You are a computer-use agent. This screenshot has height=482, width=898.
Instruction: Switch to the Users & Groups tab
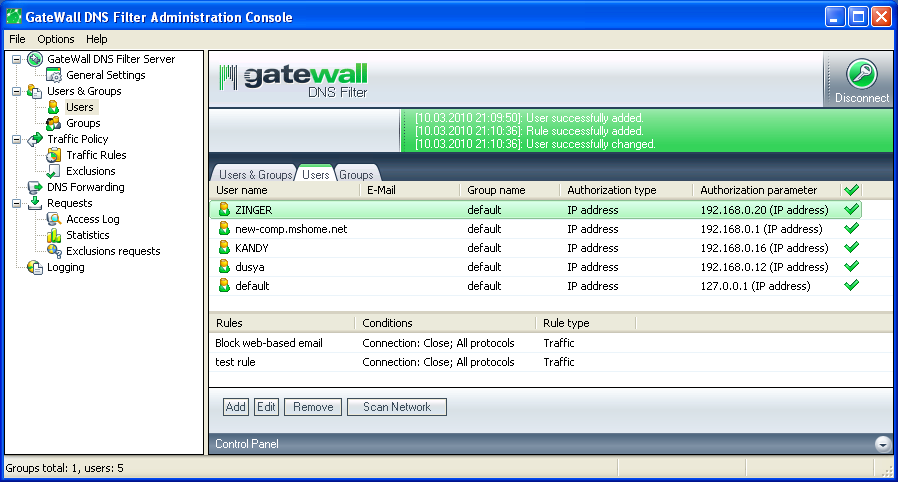(255, 175)
